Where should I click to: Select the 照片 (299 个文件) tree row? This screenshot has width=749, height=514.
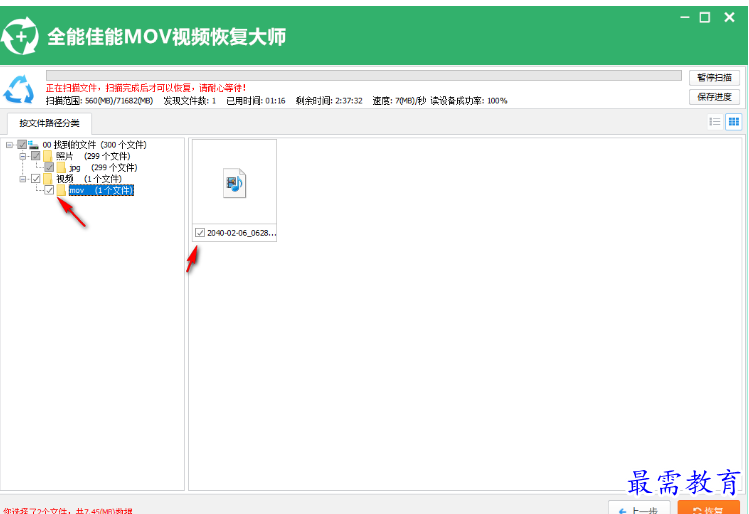click(93, 156)
